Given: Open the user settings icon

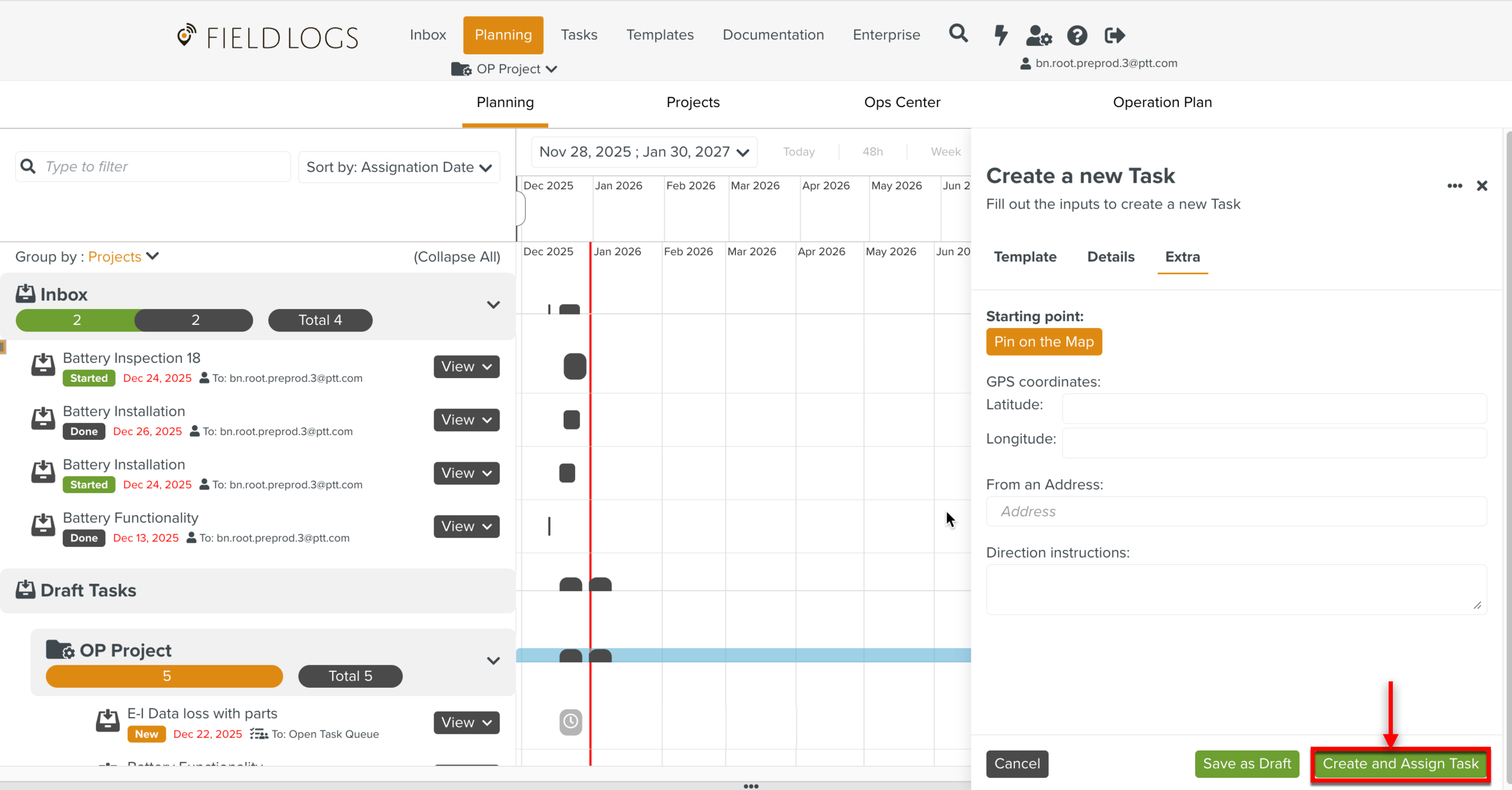Looking at the screenshot, I should [1038, 36].
